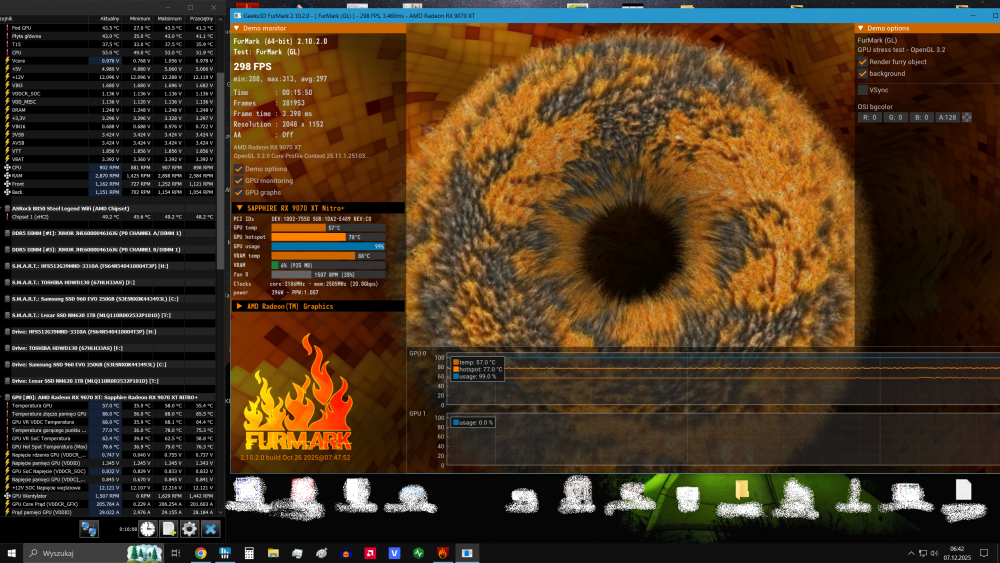This screenshot has height=563, width=1000.
Task: Uncheck Render furry object
Action: point(863,62)
